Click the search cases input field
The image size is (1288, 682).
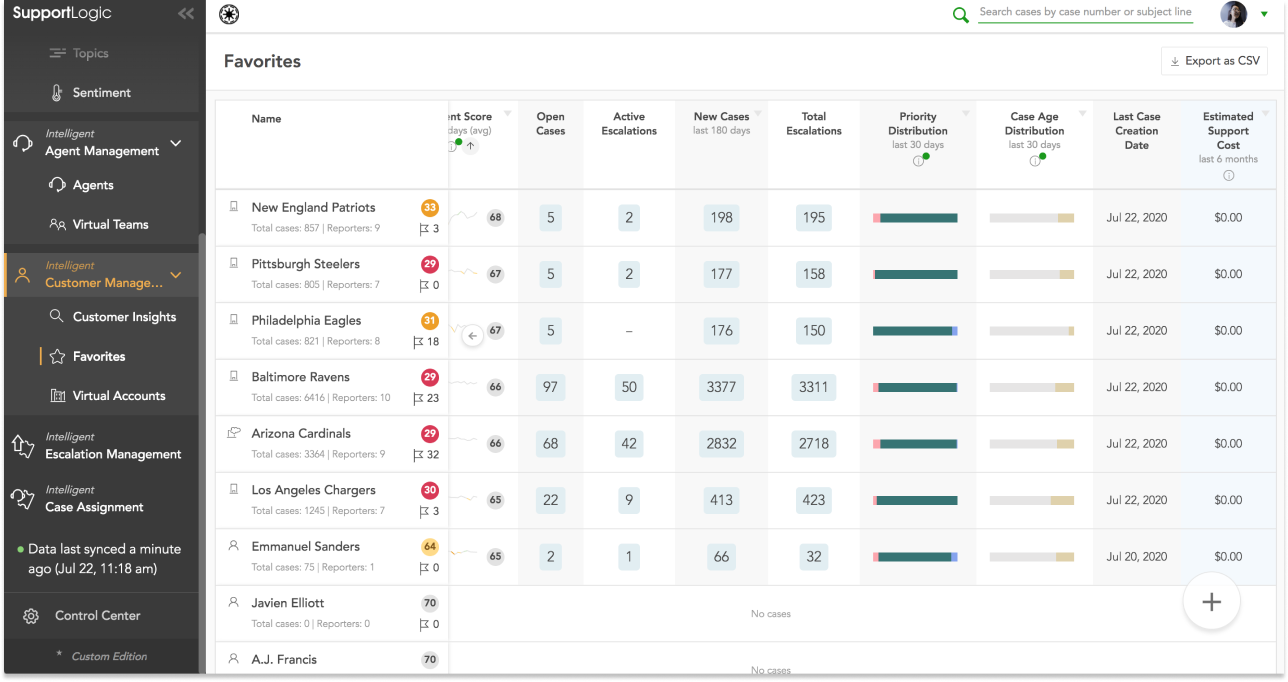coord(1085,13)
